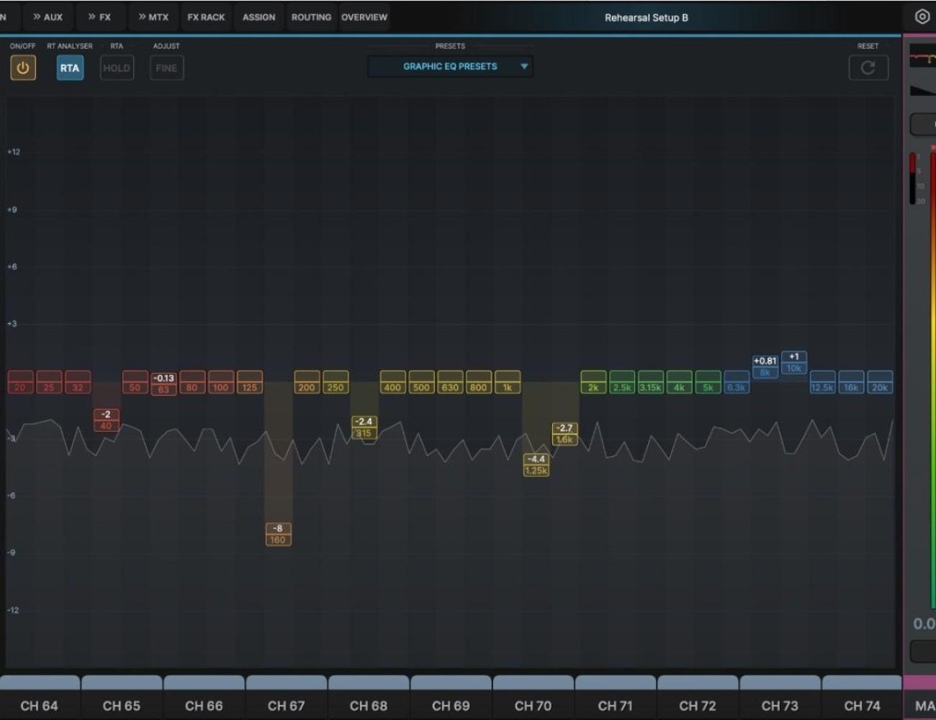The width and height of the screenshot is (936, 720).
Task: Select the 1.25k band fader
Action: (x=536, y=464)
